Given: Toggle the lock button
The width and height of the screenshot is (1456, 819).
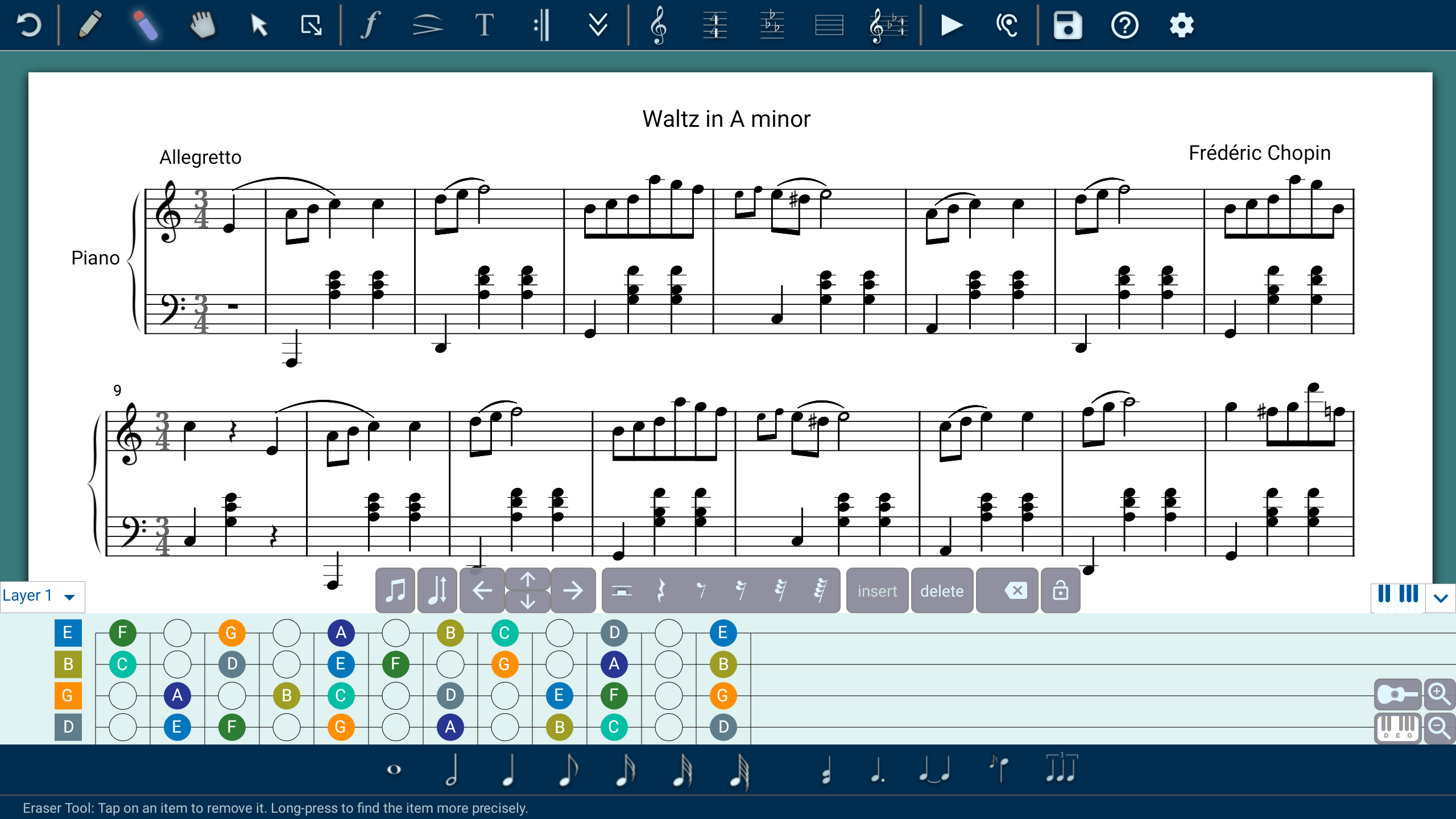Looking at the screenshot, I should (1060, 591).
